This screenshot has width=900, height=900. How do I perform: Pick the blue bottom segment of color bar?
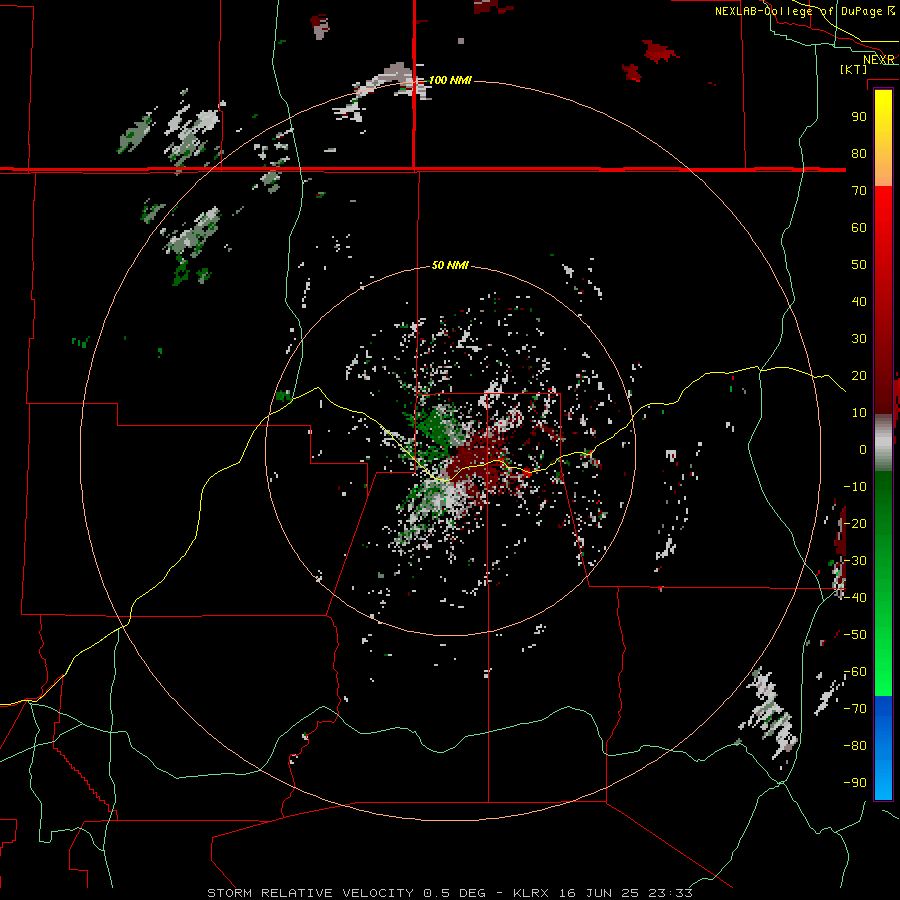(883, 748)
